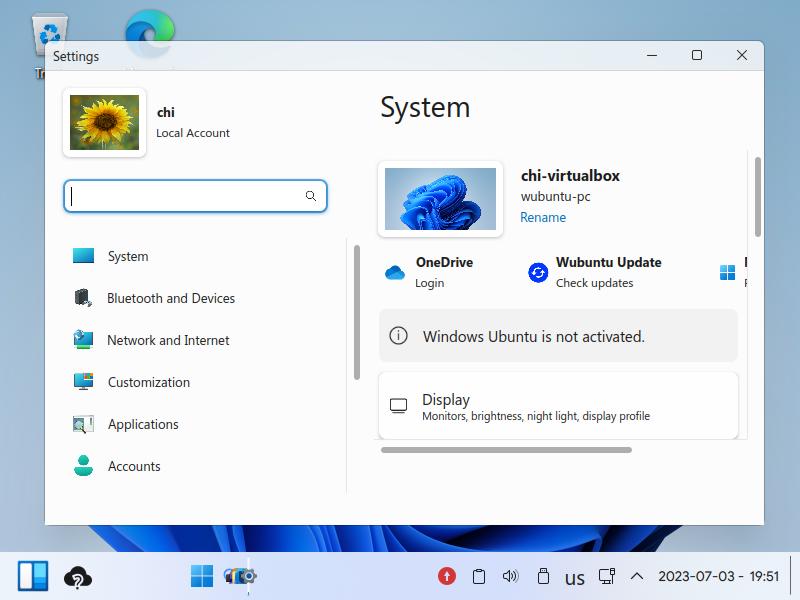
Task: Click the horizontal scrollbar below Display
Action: (x=506, y=450)
